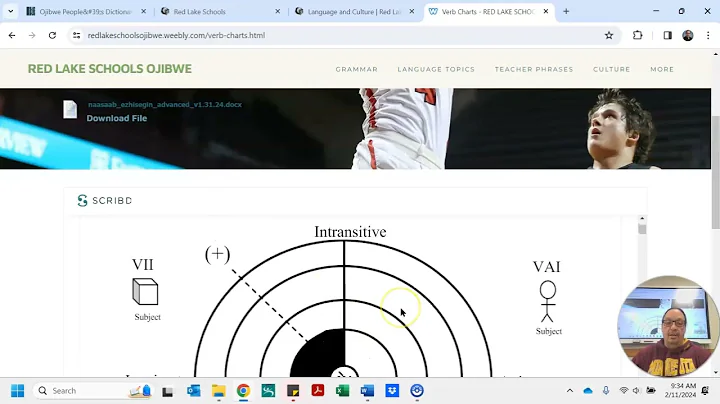
Task: Open Task View on the taskbar
Action: (x=168, y=391)
